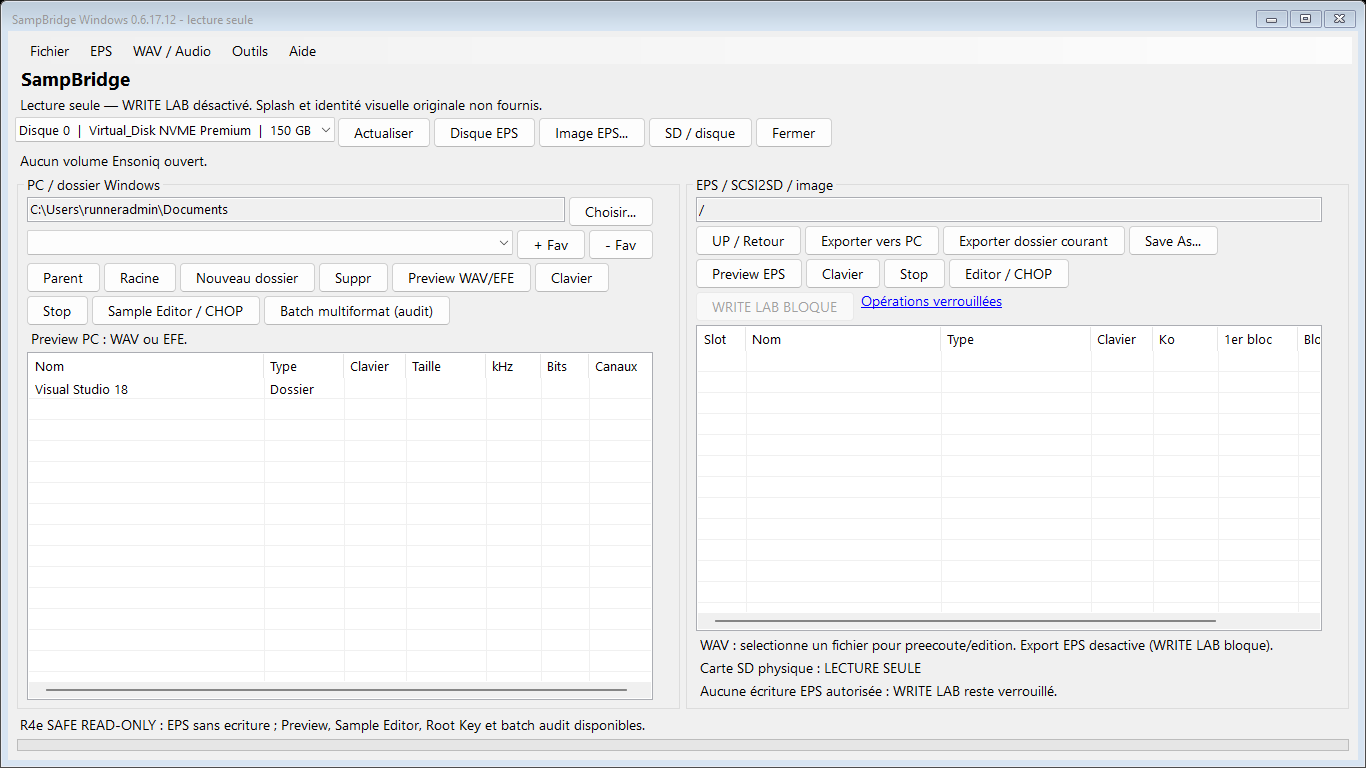
Task: Click the Disque EPS button
Action: click(484, 133)
